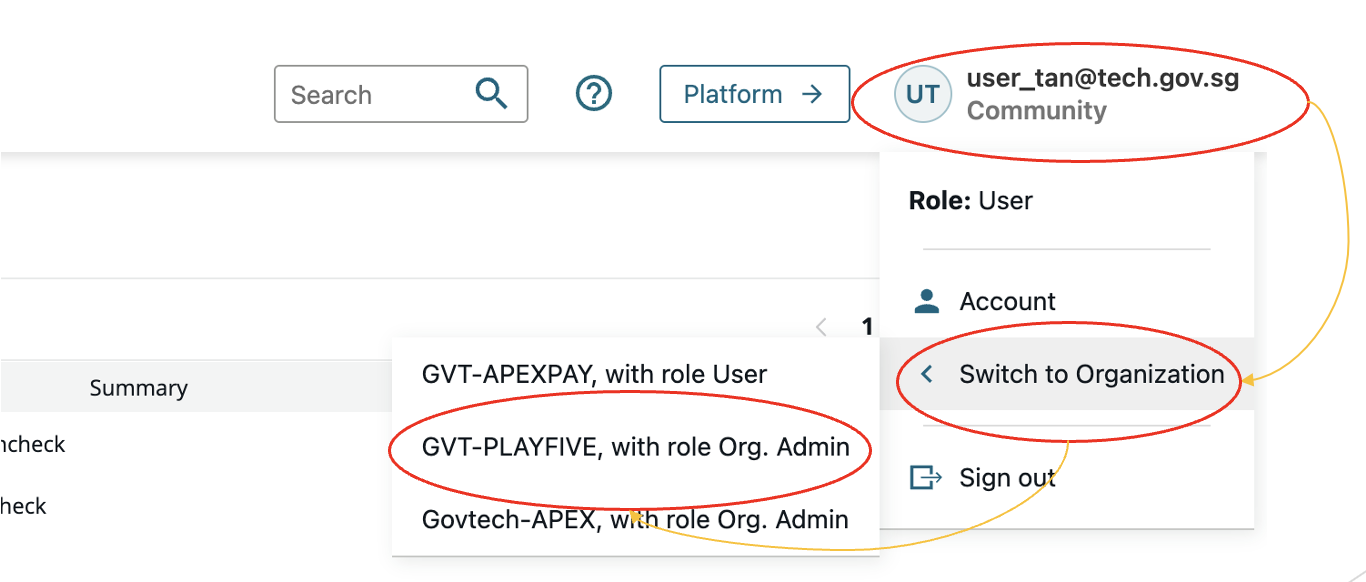Select the Account person icon
Screen dimensions: 1366x582
(927, 300)
